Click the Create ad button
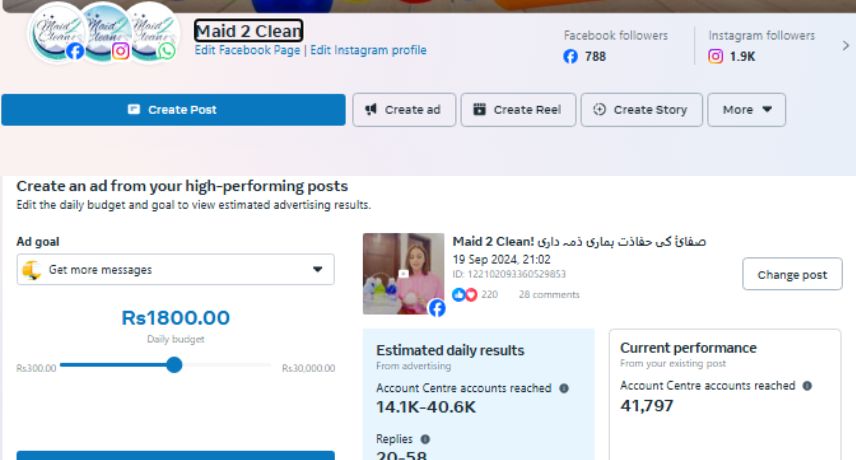 click(404, 110)
